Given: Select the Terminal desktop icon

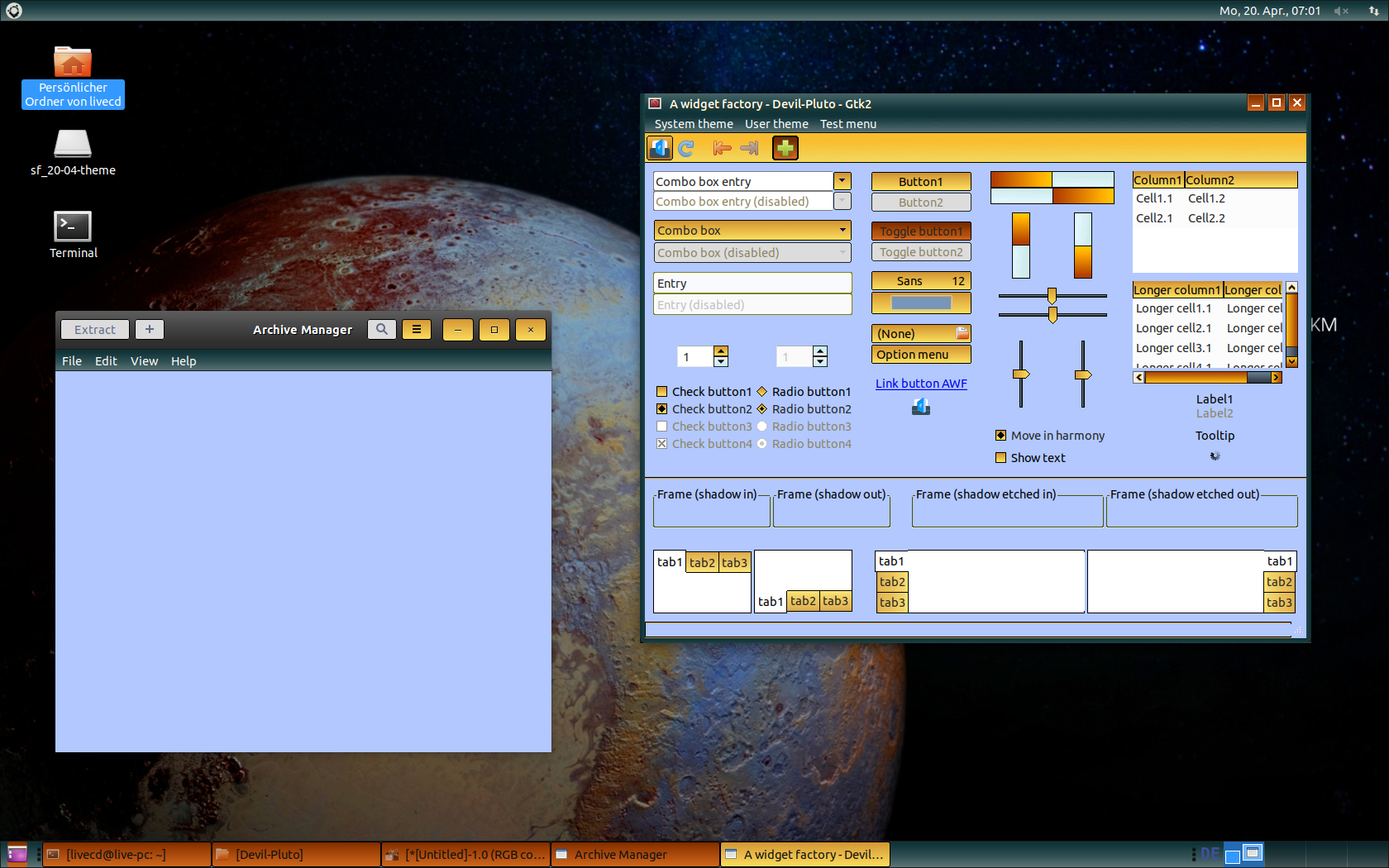Looking at the screenshot, I should click(73, 235).
